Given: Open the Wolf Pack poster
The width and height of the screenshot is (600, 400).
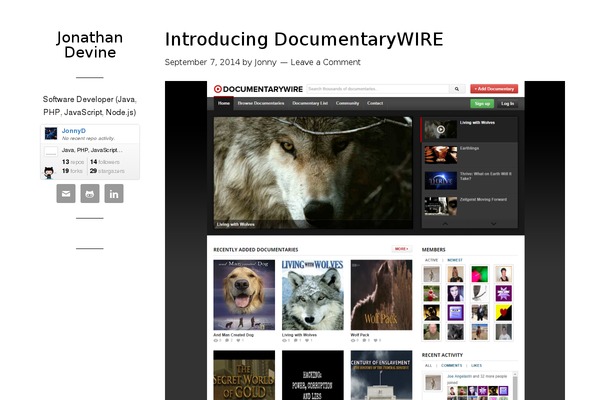Looking at the screenshot, I should [382, 295].
